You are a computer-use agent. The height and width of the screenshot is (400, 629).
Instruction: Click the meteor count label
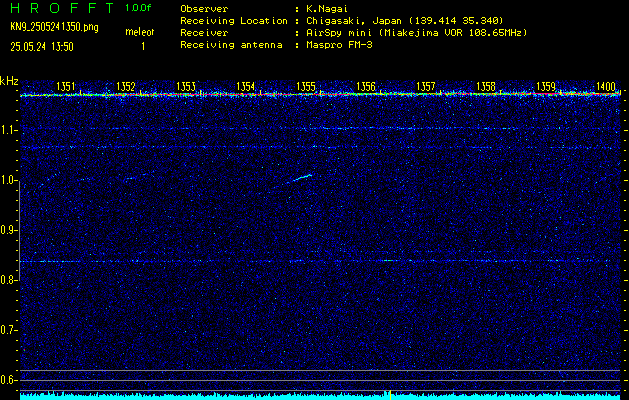tap(140, 32)
